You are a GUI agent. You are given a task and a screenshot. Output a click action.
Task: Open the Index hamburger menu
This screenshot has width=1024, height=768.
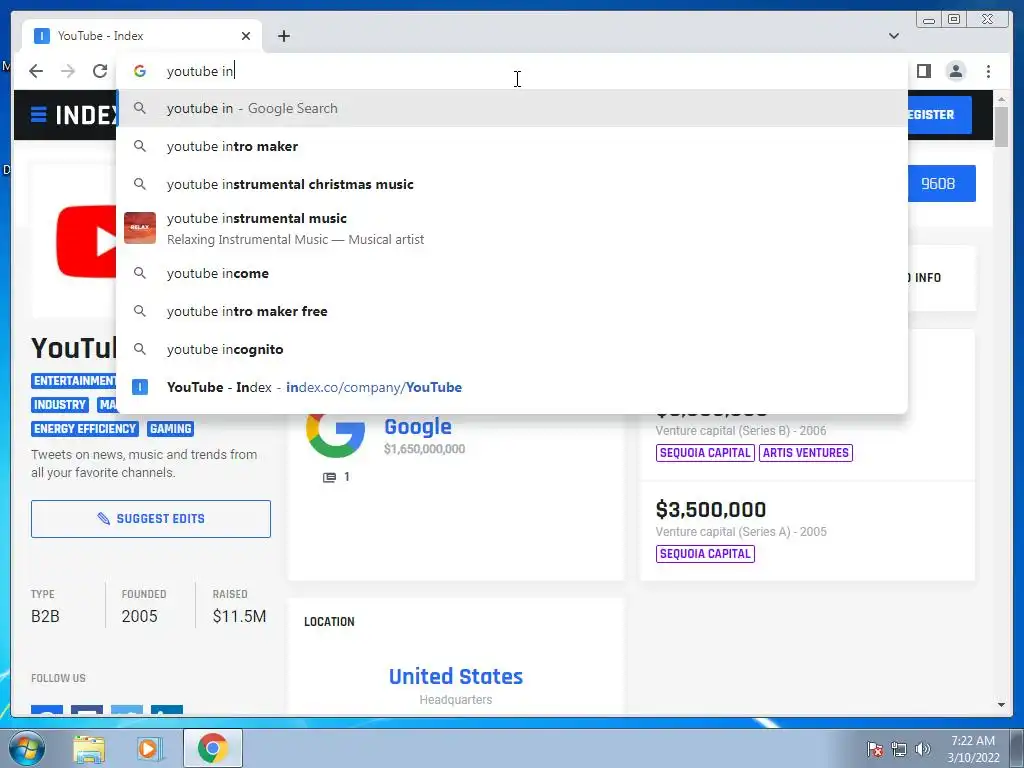click(x=39, y=115)
